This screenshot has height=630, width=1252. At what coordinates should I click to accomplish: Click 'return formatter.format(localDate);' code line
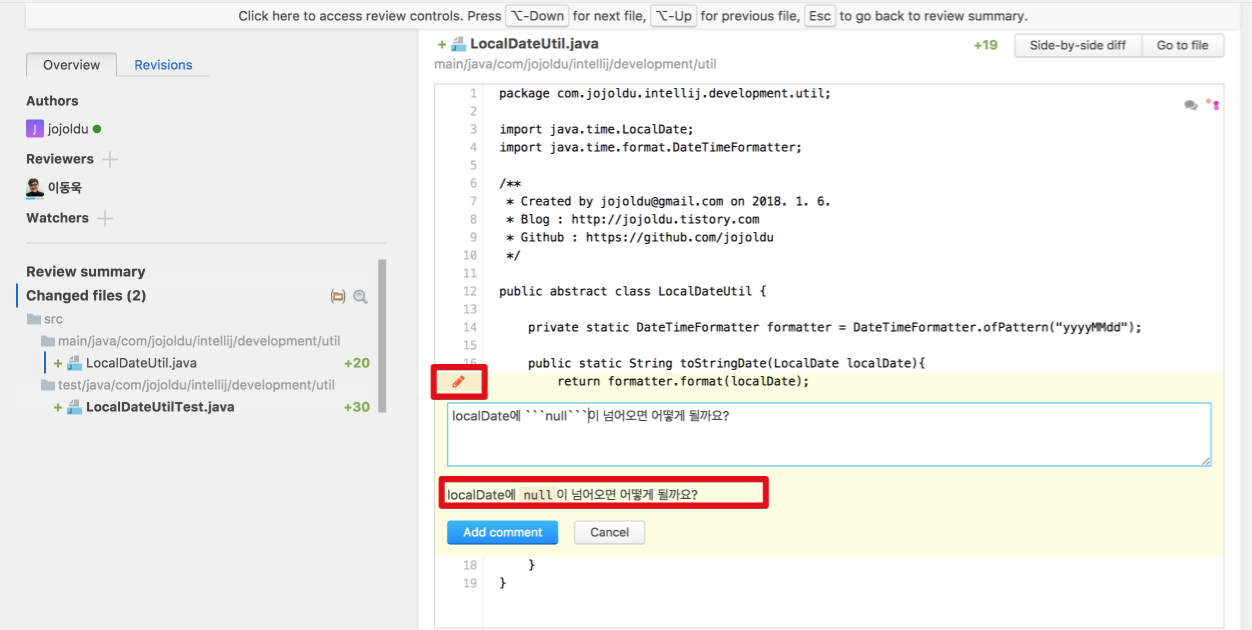point(683,381)
